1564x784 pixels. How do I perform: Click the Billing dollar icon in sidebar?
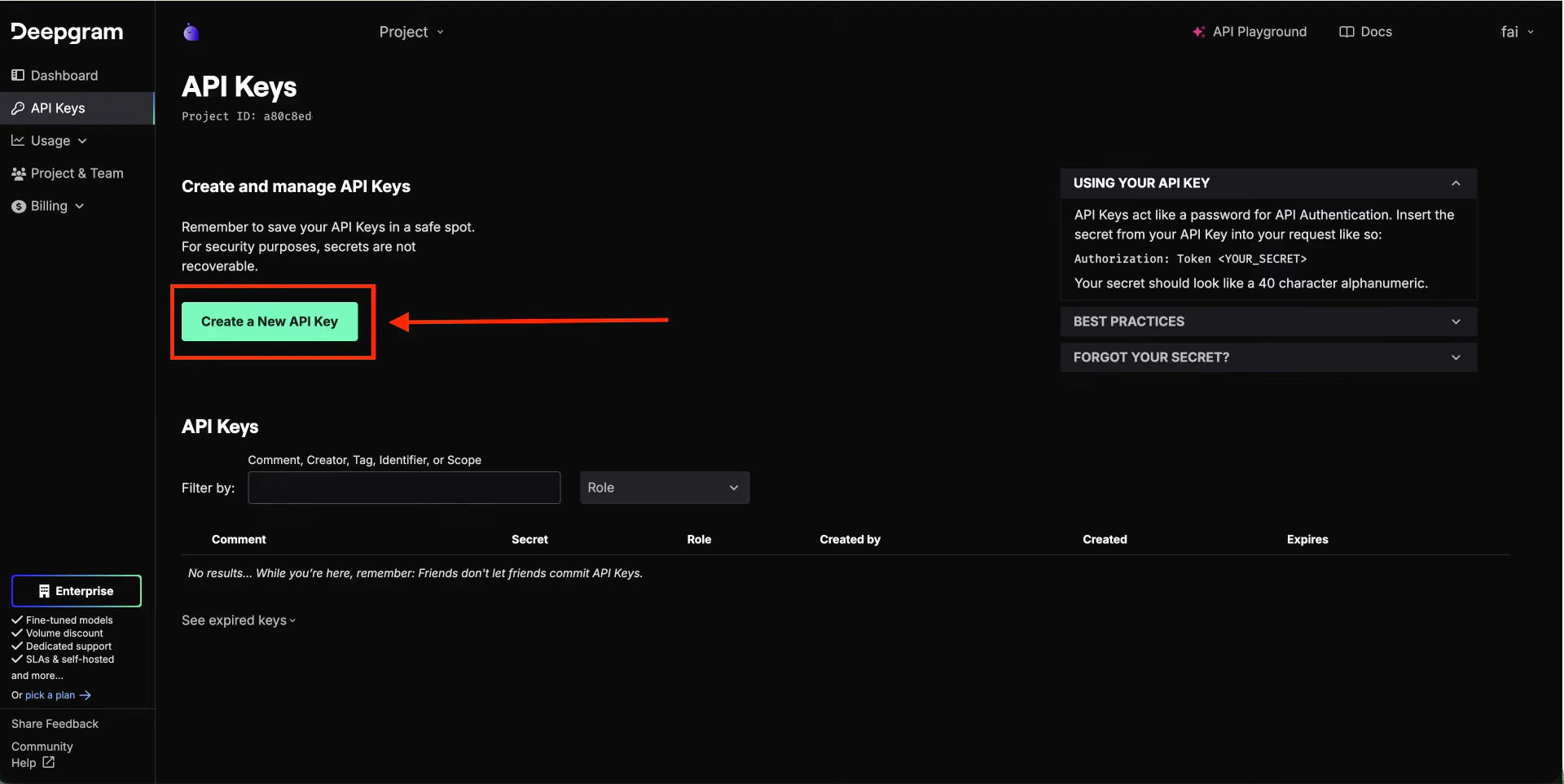coord(18,206)
